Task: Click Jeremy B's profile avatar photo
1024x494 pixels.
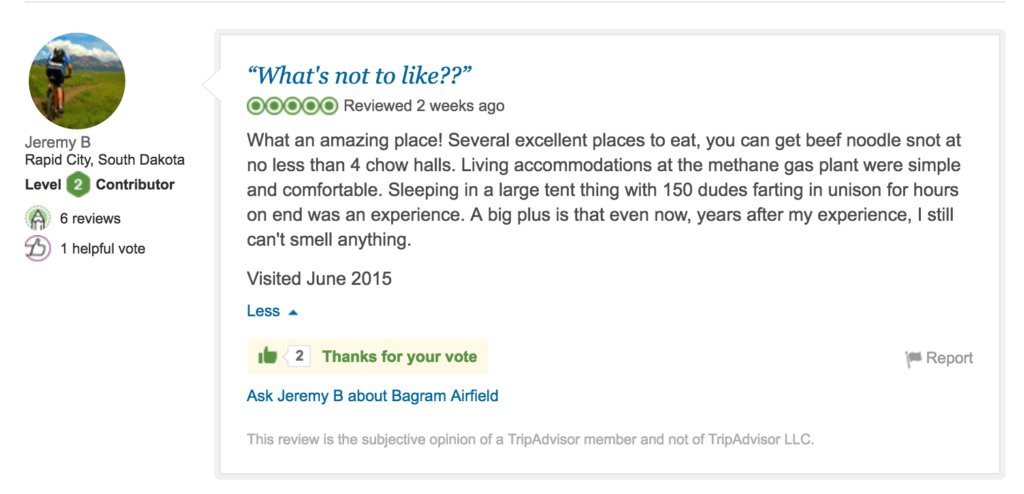Action: [x=78, y=81]
